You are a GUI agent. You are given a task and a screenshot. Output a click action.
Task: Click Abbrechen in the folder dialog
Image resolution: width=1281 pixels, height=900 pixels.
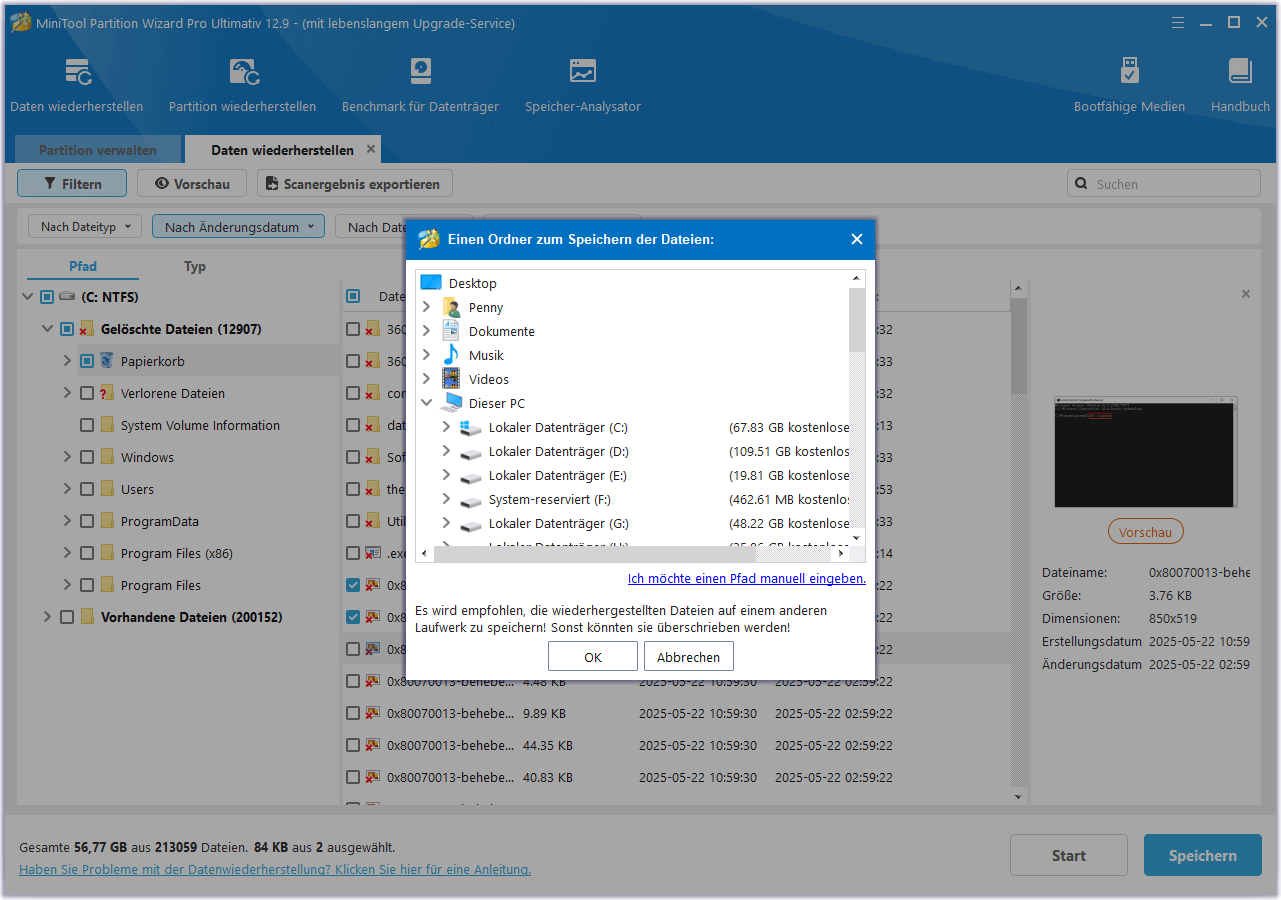tap(689, 657)
